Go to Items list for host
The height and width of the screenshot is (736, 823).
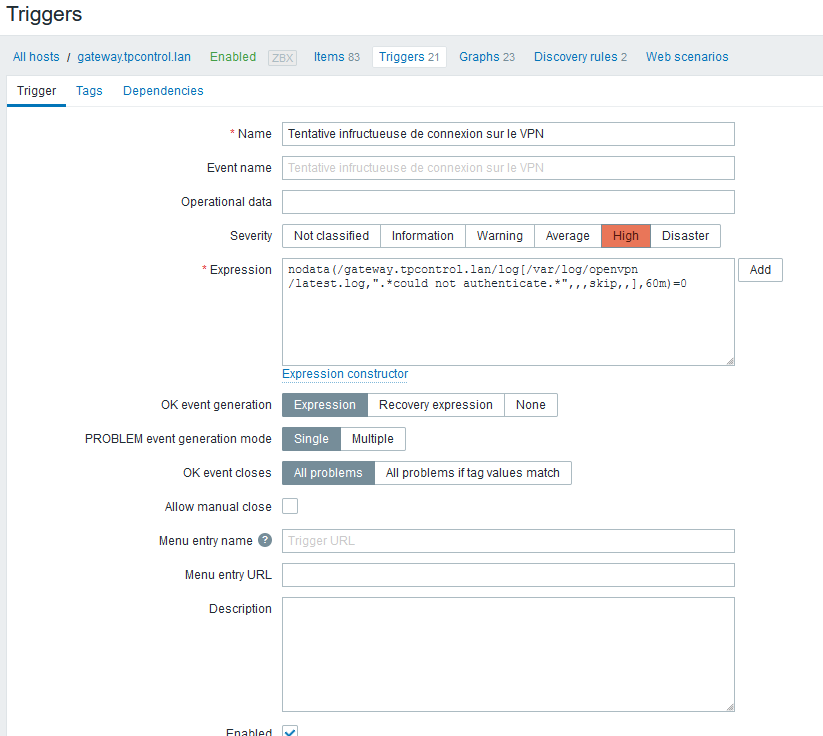[x=336, y=57]
